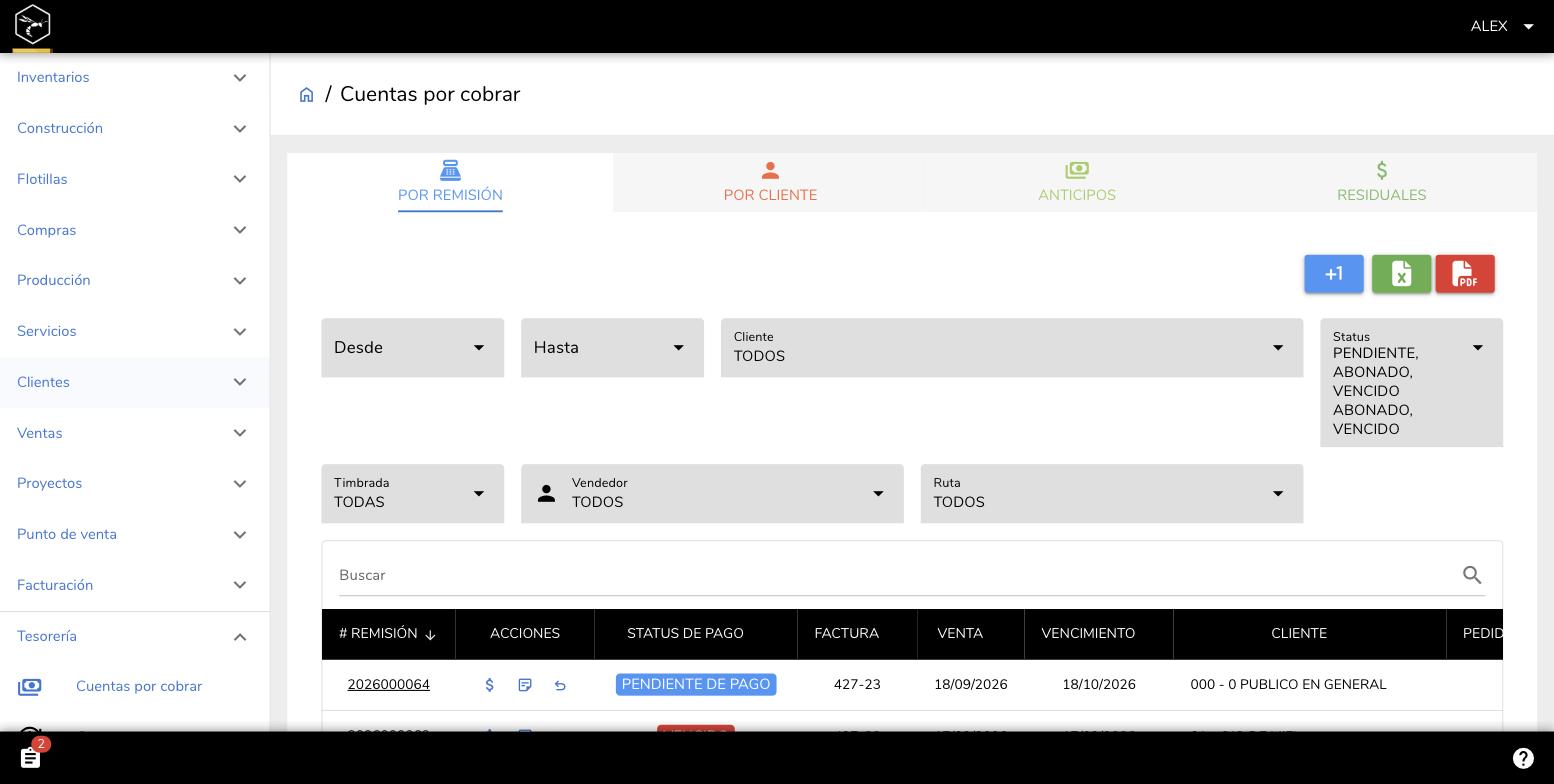This screenshot has height=784, width=1554.
Task: Collapse Tesorería sidebar section
Action: (x=134, y=636)
